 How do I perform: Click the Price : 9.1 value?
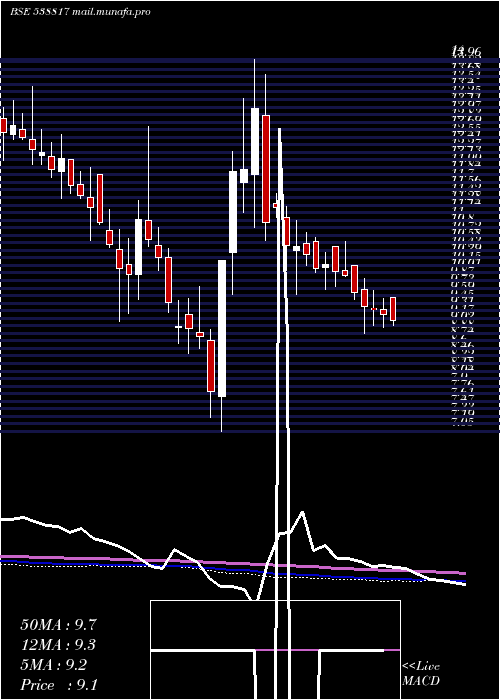pos(59,685)
